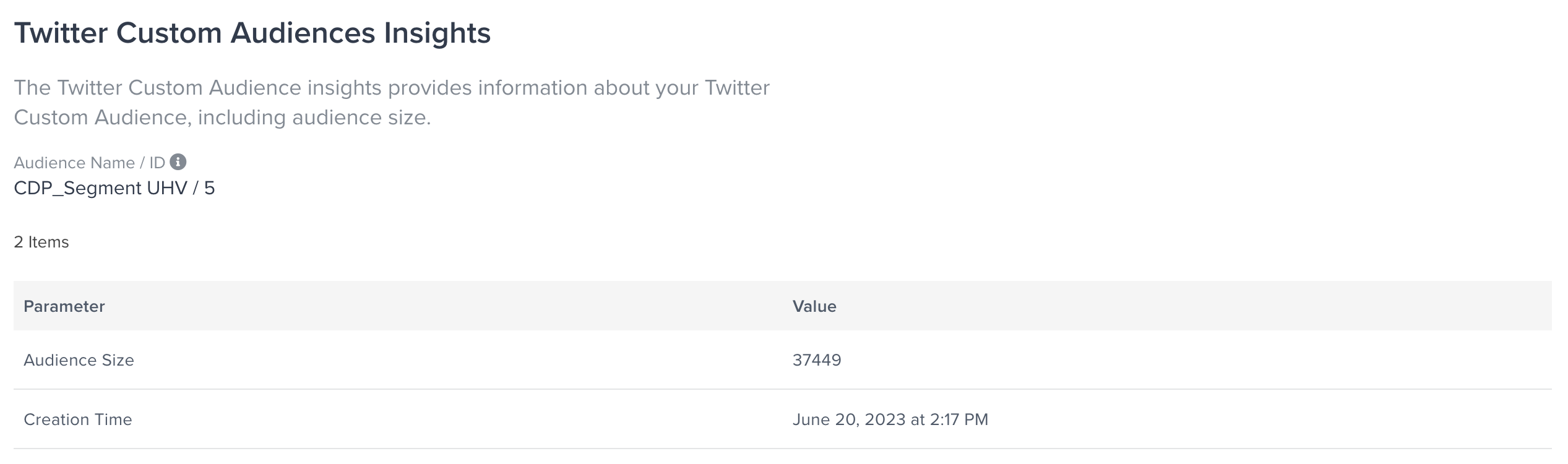Click "Custom Audience," starting the description's second line
The image size is (1568, 464).
pos(103,118)
